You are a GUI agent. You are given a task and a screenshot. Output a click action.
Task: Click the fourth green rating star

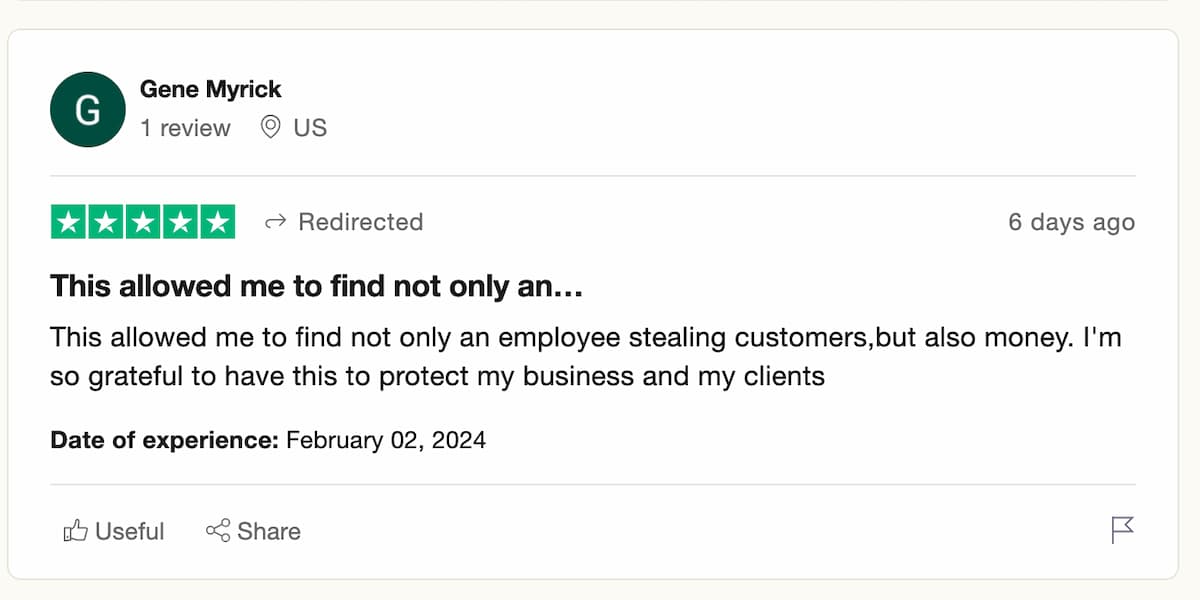click(x=180, y=222)
